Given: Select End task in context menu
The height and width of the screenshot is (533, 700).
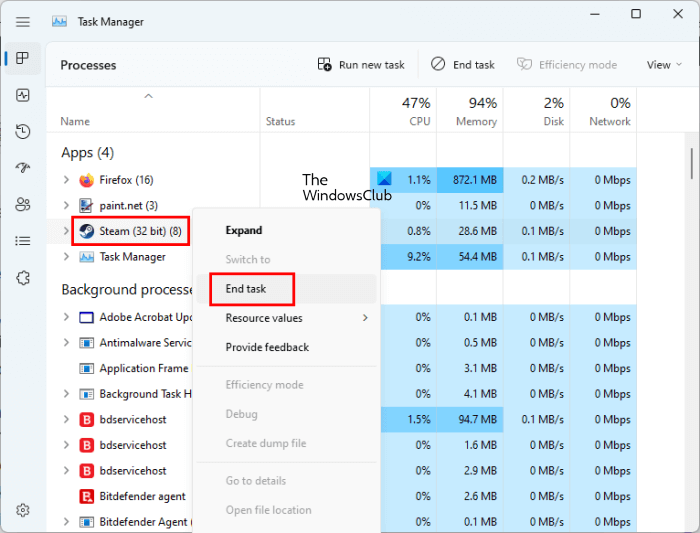Looking at the screenshot, I should click(x=250, y=290).
